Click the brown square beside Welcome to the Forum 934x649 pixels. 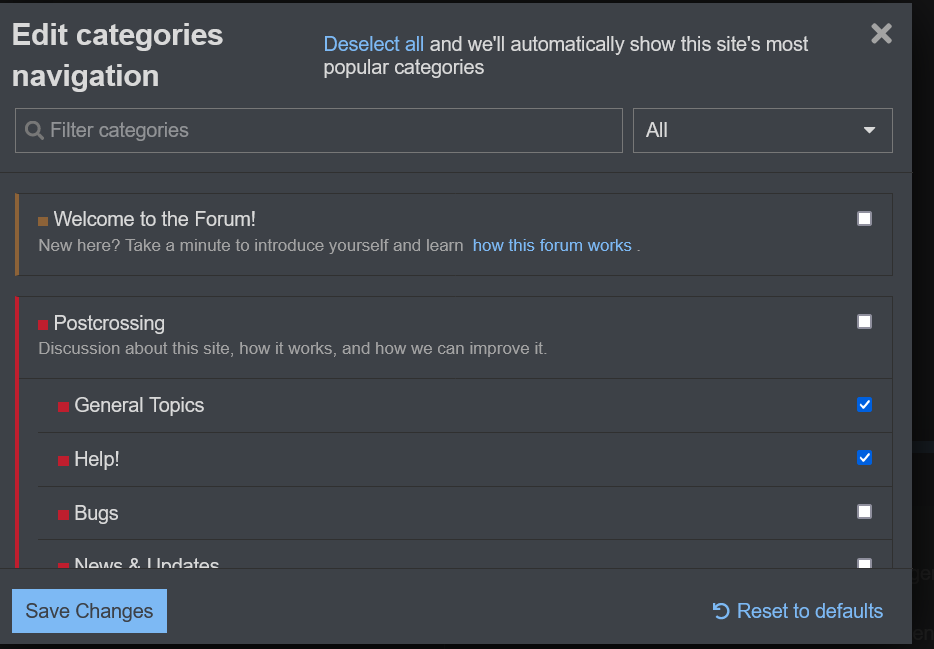(43, 221)
